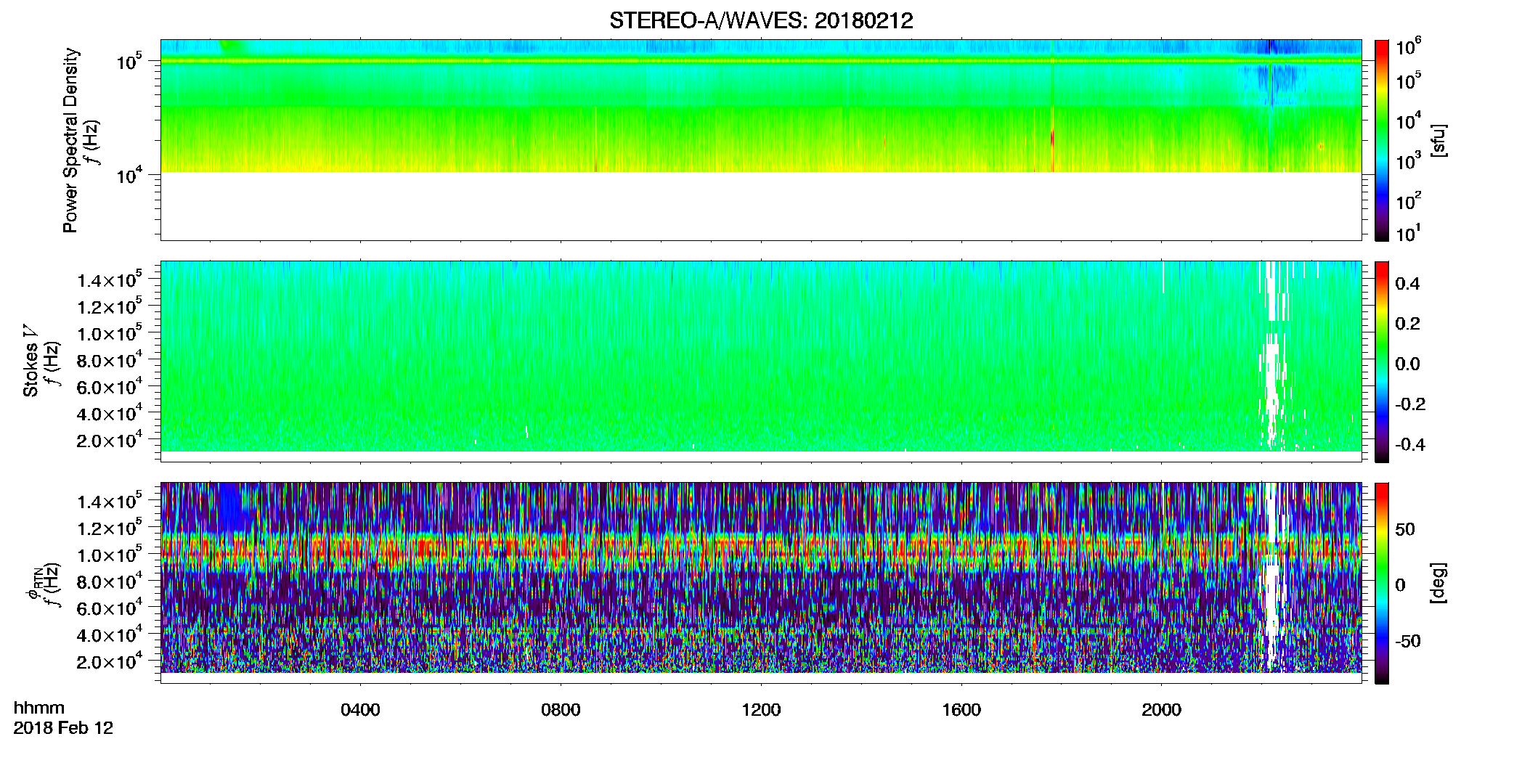Image resolution: width=1522 pixels, height=784 pixels.
Task: Click the STEREO-A/WAVES: 20180212 plot title
Action: (761, 20)
